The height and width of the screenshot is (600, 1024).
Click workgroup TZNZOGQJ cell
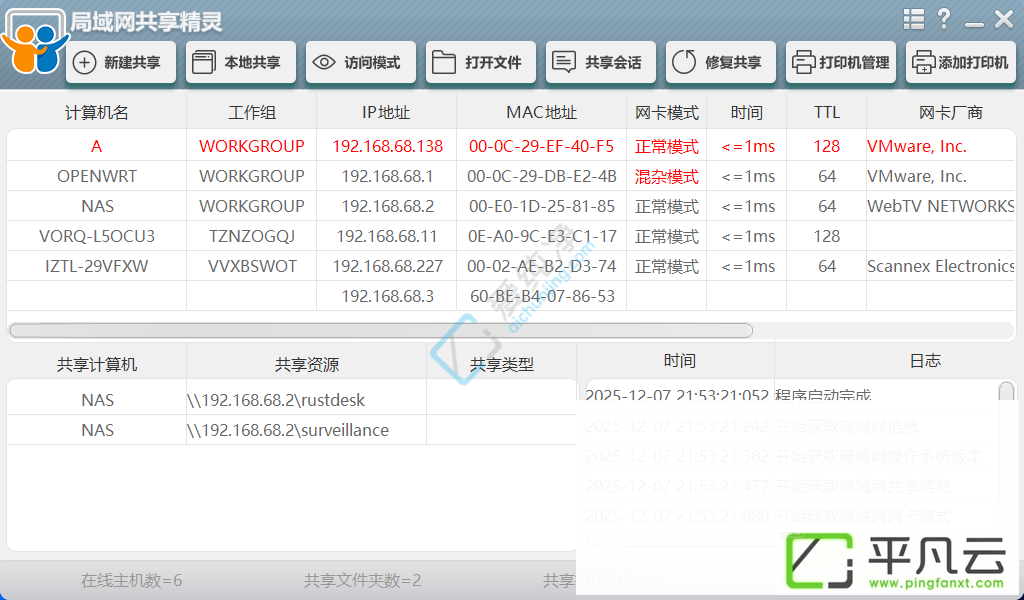[251, 236]
